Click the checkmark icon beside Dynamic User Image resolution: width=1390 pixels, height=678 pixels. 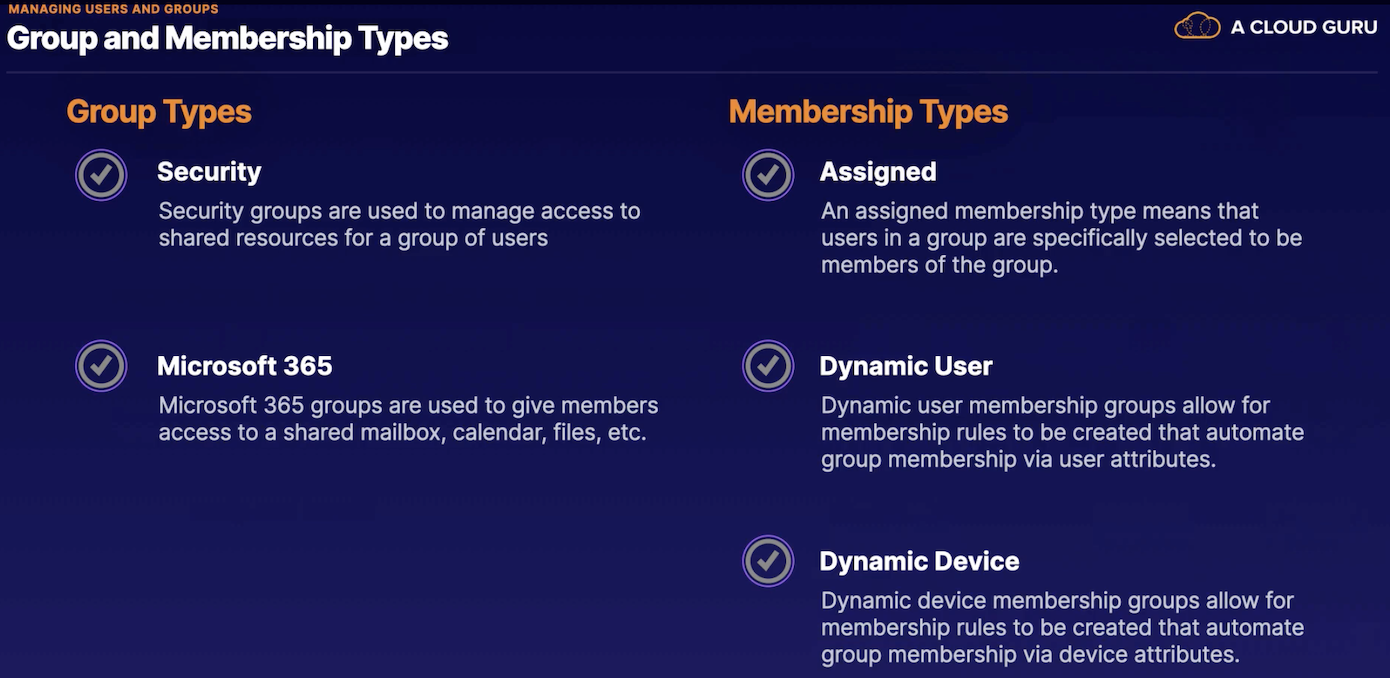[768, 366]
